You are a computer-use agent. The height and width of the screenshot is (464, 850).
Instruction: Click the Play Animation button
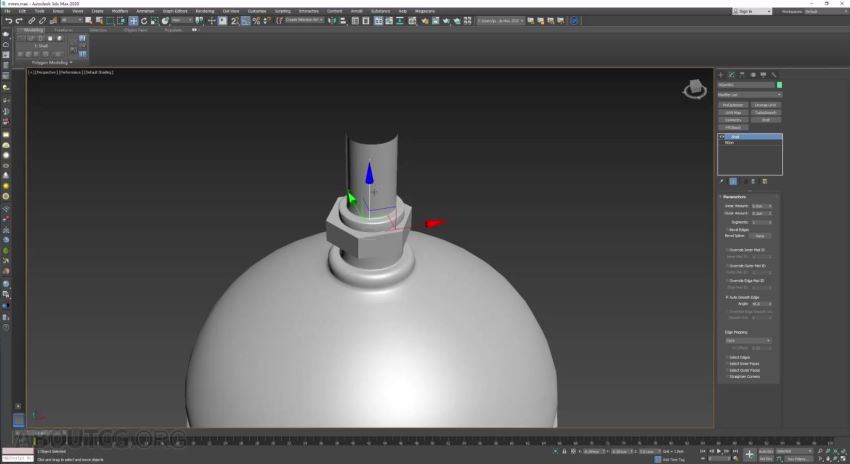[719, 451]
